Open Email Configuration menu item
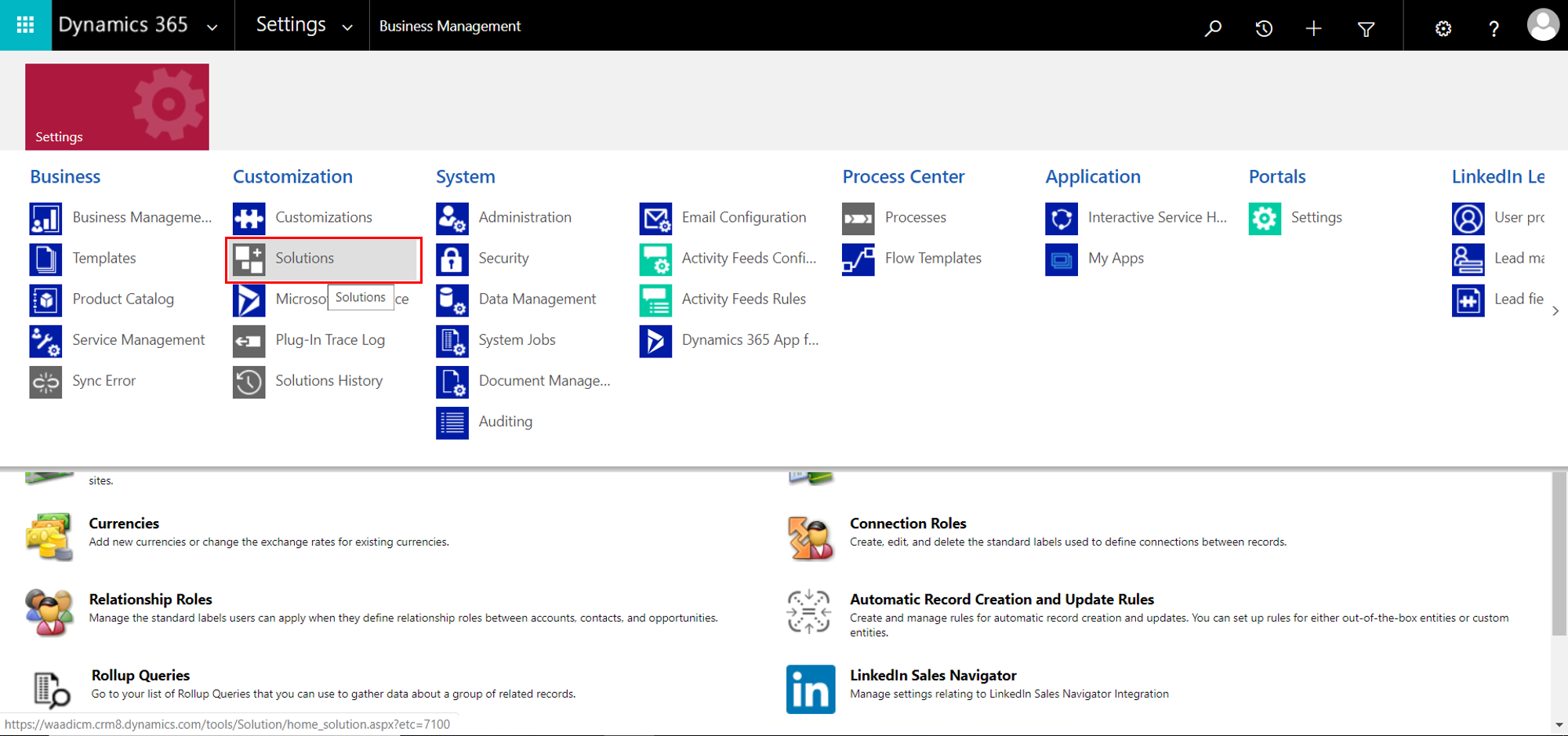1568x736 pixels. (743, 218)
